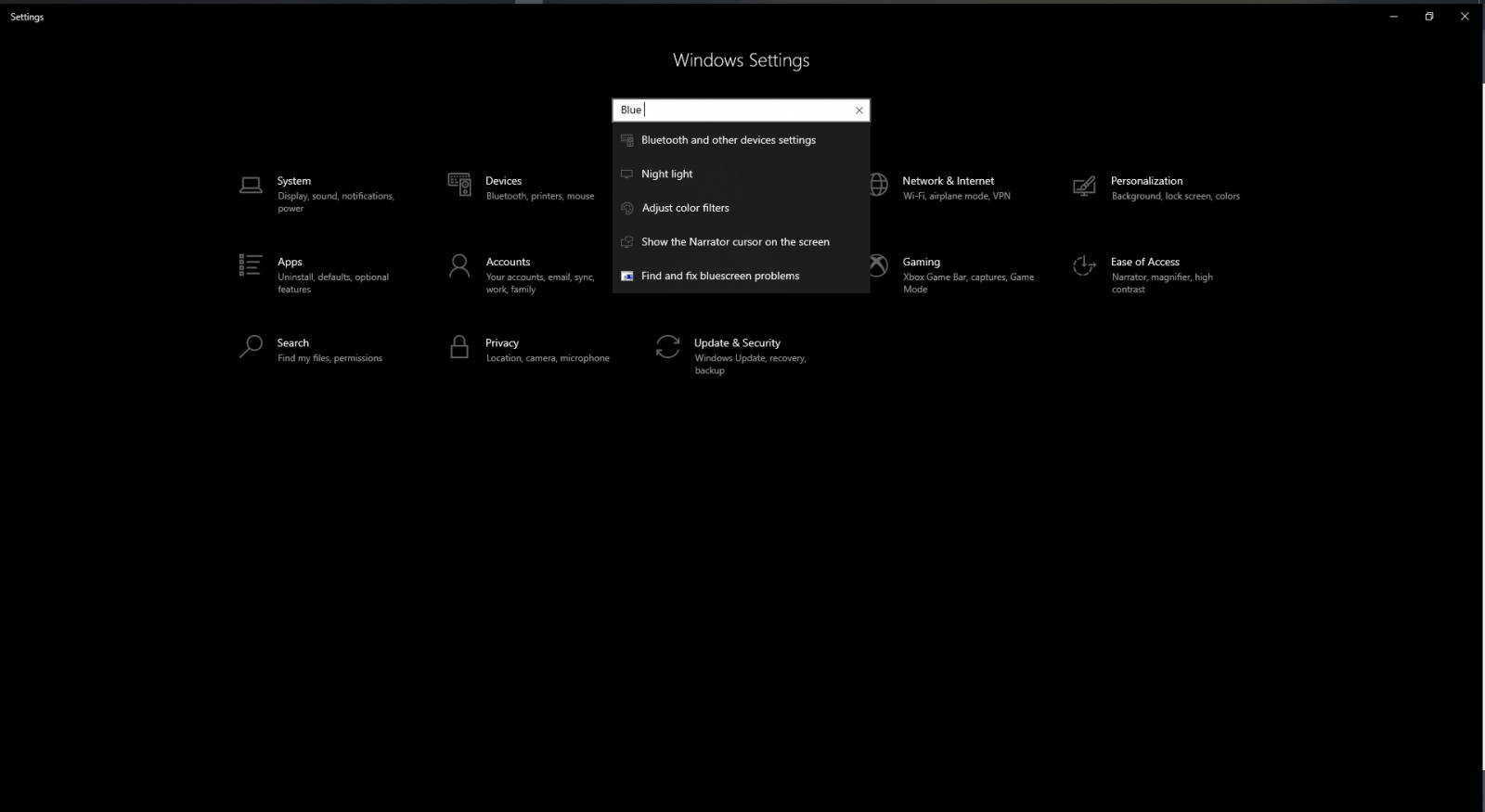Go to Accounts settings label
This screenshot has width=1485, height=812.
click(x=508, y=262)
